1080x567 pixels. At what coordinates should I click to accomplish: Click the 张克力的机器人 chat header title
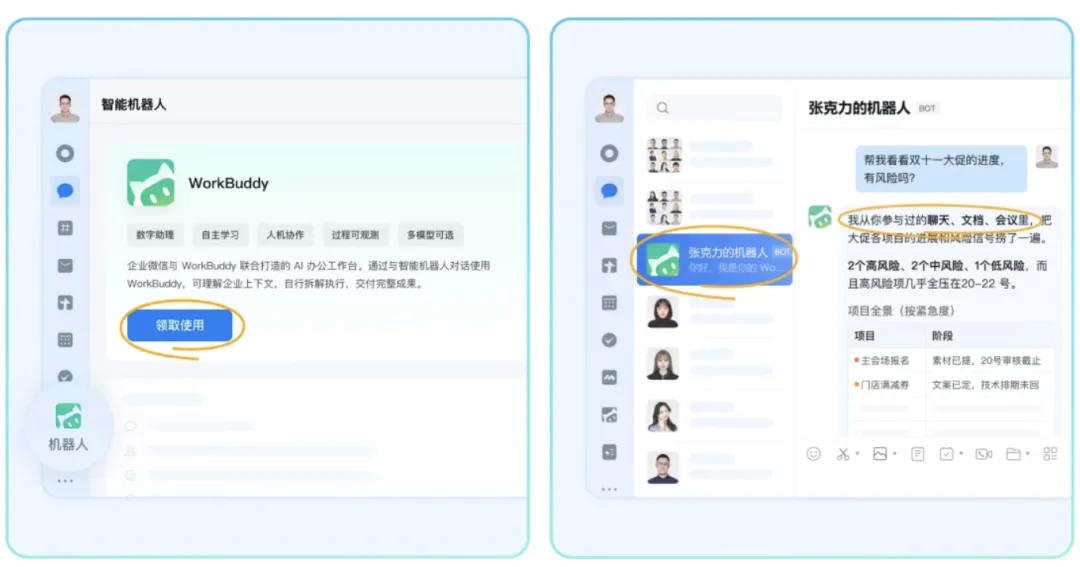(x=859, y=108)
